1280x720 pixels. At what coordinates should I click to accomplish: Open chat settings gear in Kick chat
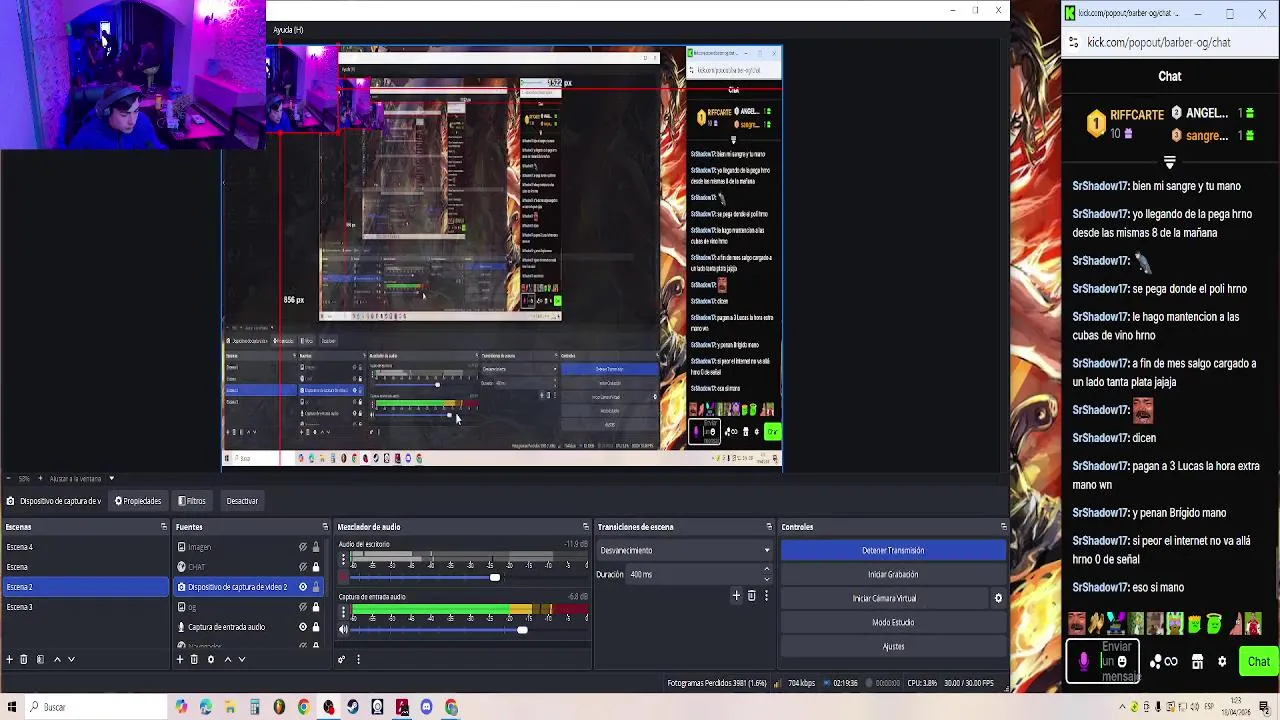[x=1222, y=662]
